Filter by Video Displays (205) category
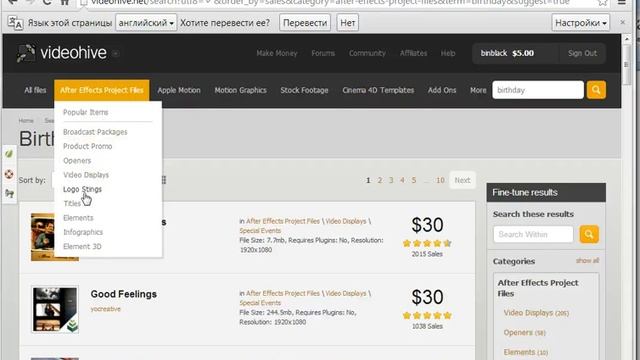The width and height of the screenshot is (640, 360). click(x=536, y=313)
